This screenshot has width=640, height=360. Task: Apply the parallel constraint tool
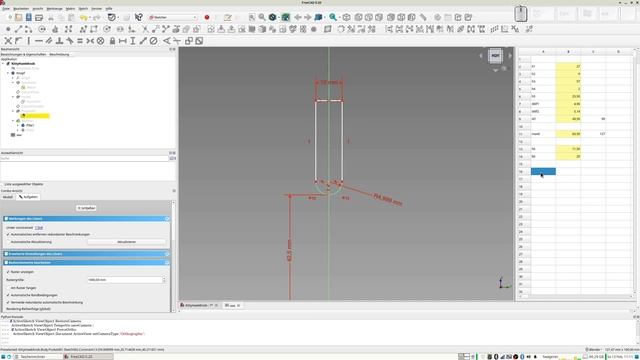pos(49,41)
